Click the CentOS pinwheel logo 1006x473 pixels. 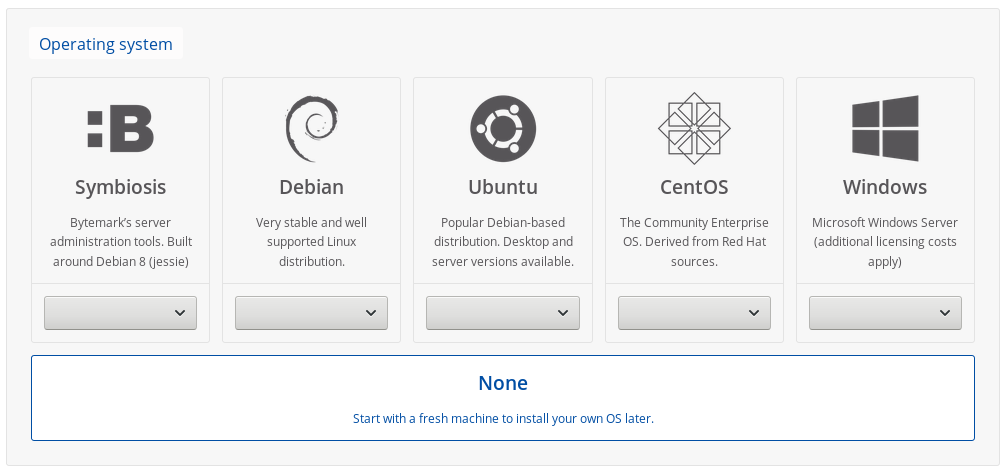694,128
